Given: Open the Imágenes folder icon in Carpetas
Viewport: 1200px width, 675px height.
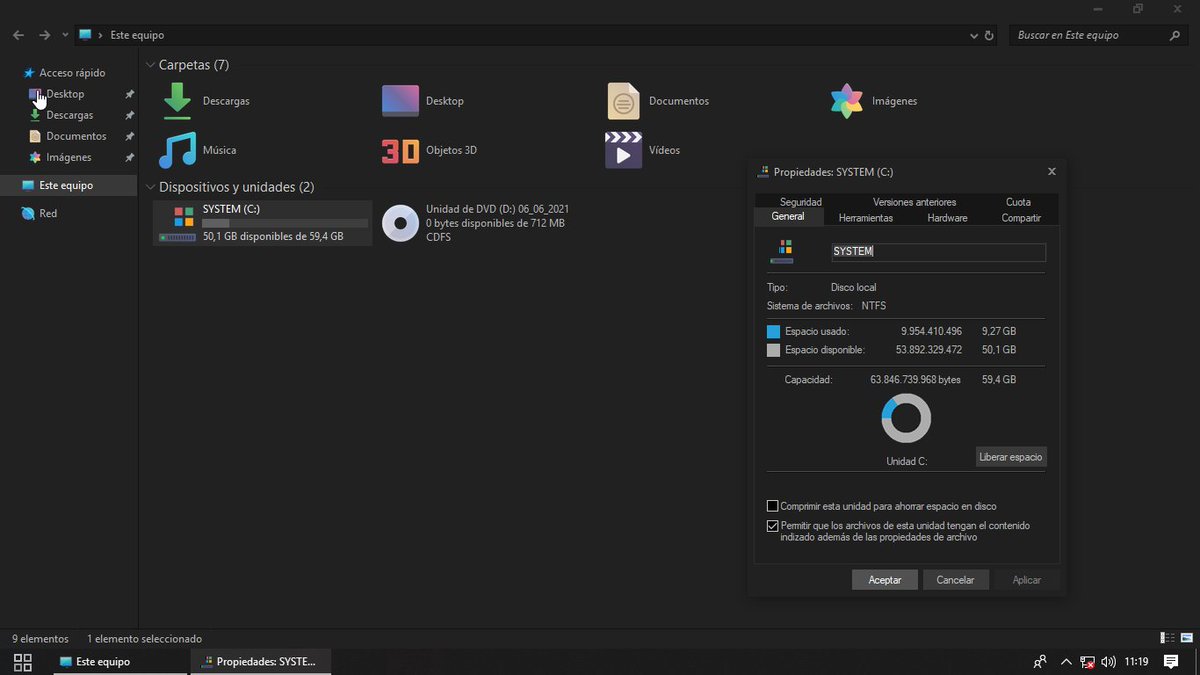Looking at the screenshot, I should click(x=847, y=101).
